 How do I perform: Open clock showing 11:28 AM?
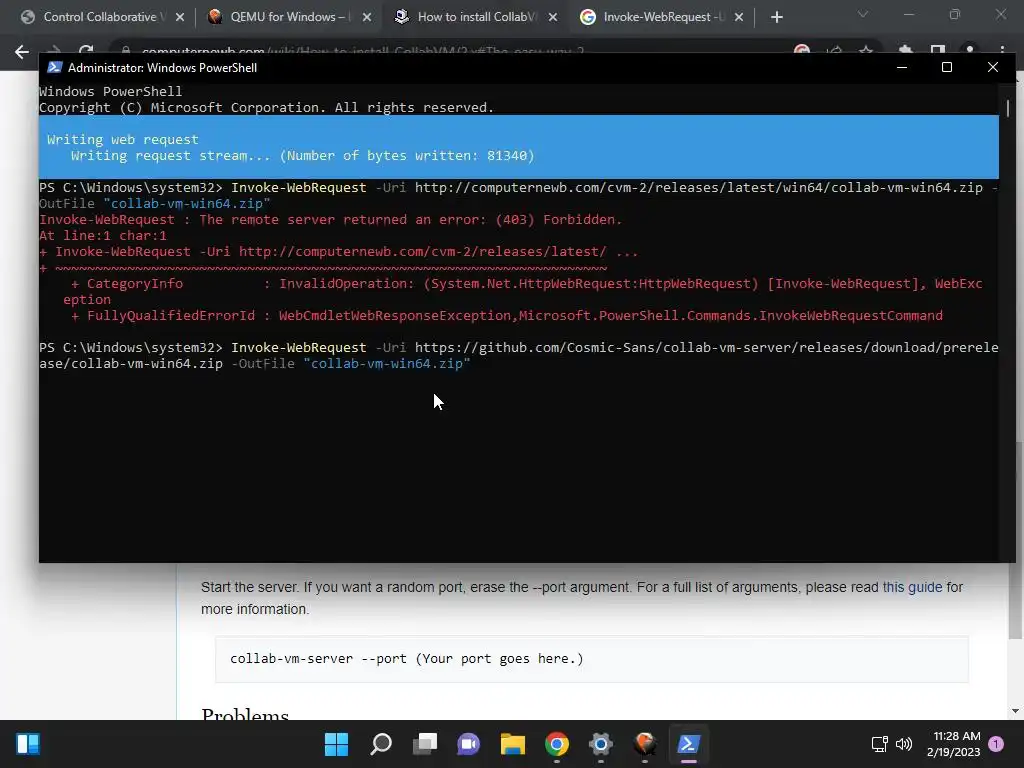click(953, 744)
